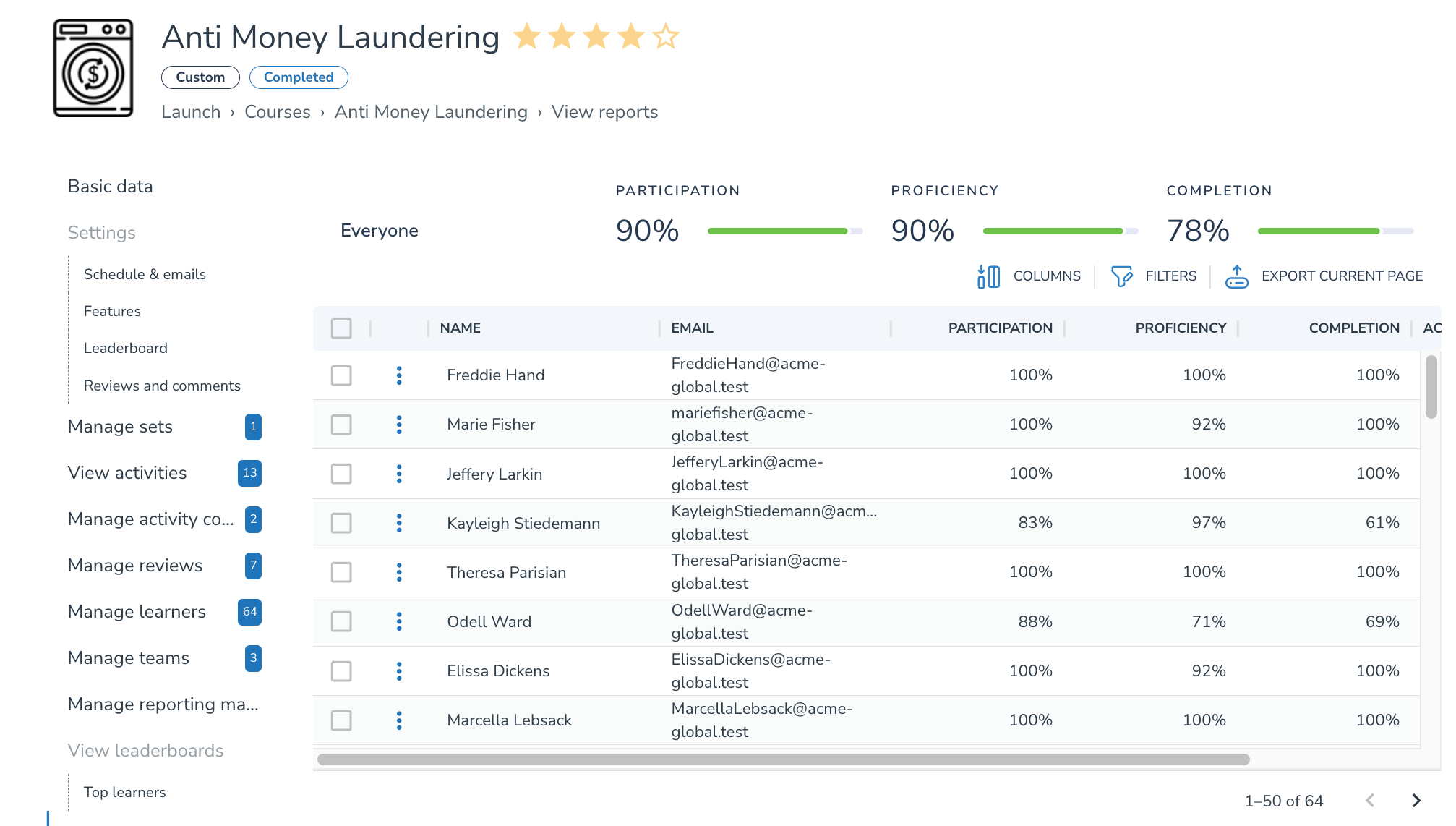Click the View activities count badge 13
The height and width of the screenshot is (826, 1456).
249,473
